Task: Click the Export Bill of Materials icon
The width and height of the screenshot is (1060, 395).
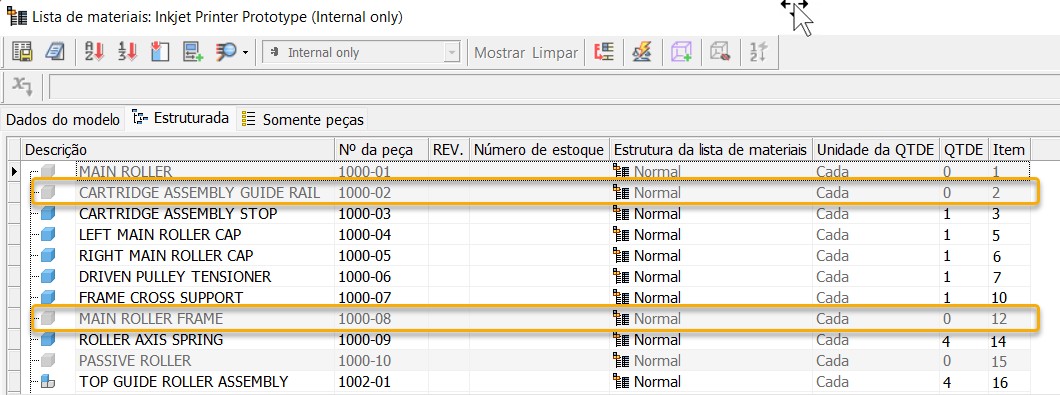Action: tap(22, 52)
